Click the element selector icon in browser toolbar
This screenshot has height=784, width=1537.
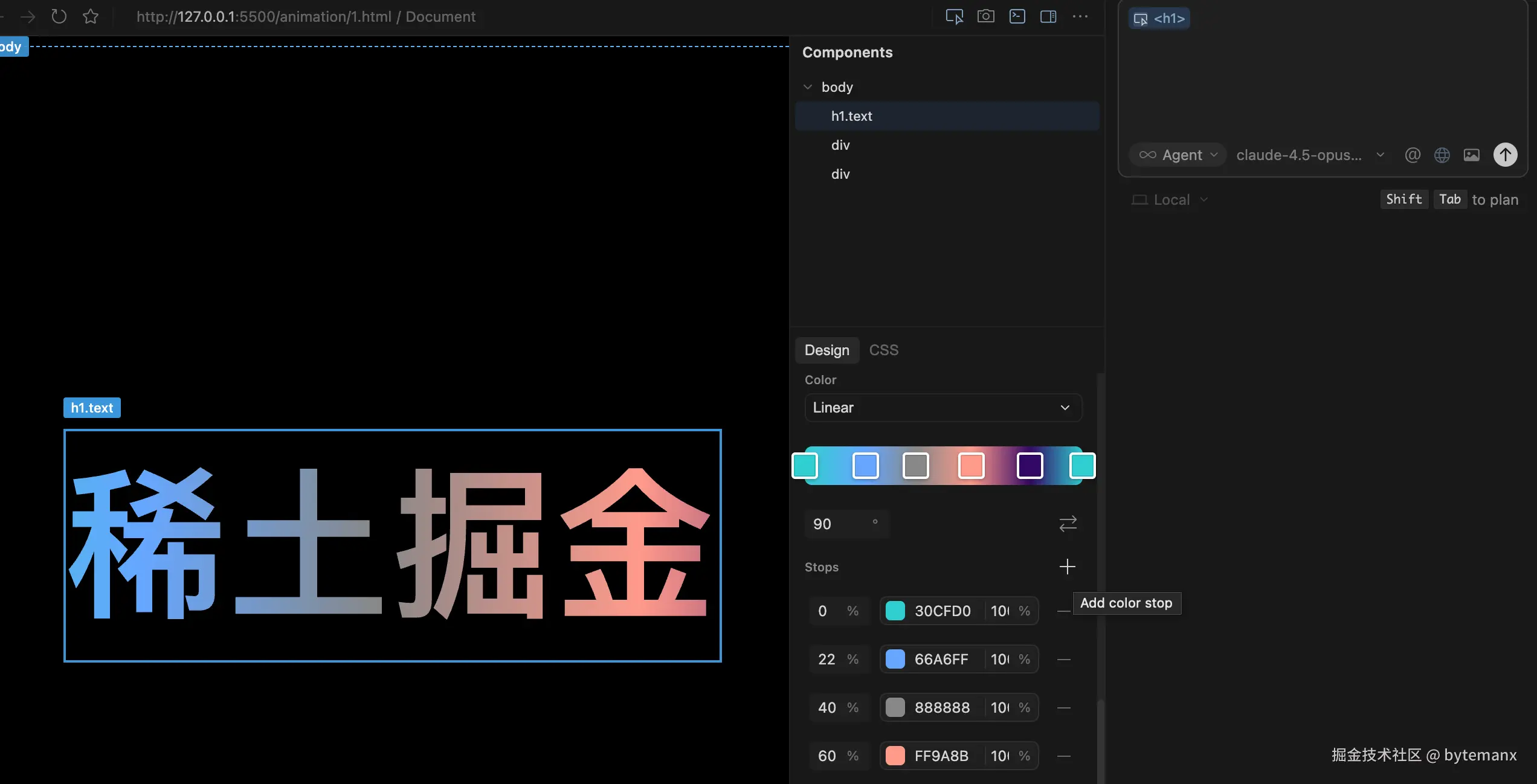click(954, 16)
